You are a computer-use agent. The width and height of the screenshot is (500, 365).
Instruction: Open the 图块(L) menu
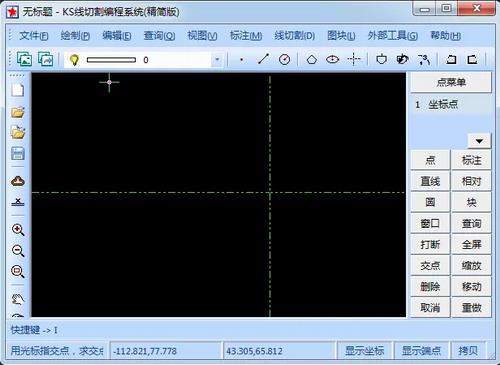(x=341, y=35)
